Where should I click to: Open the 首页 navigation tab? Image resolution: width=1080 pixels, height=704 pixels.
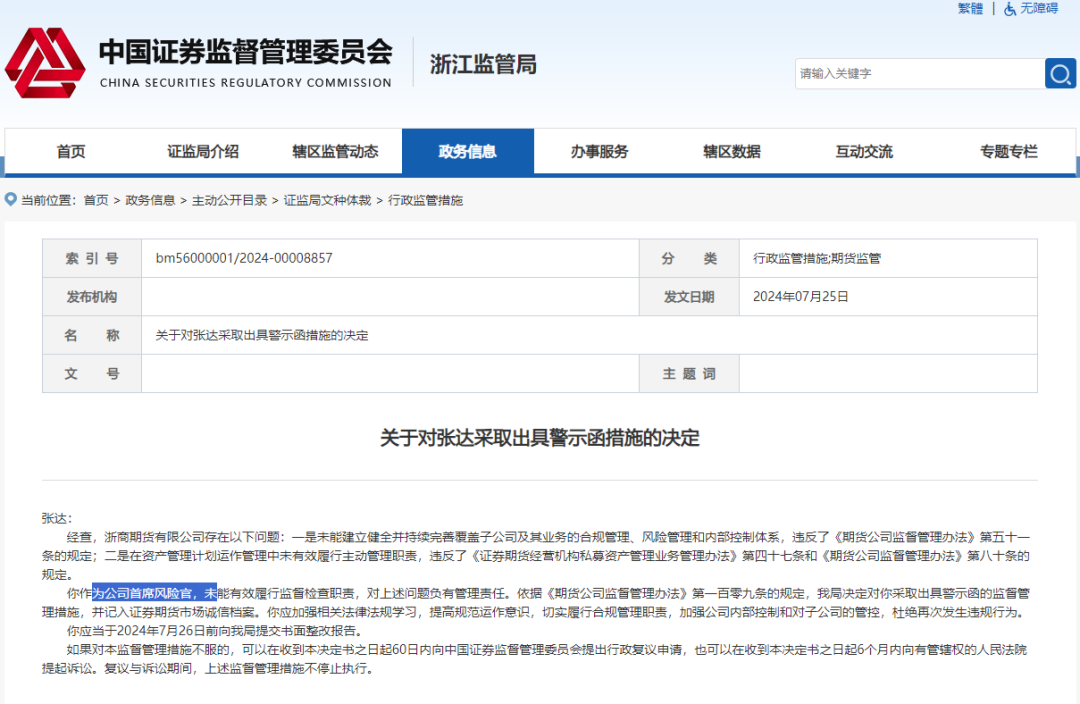click(71, 152)
